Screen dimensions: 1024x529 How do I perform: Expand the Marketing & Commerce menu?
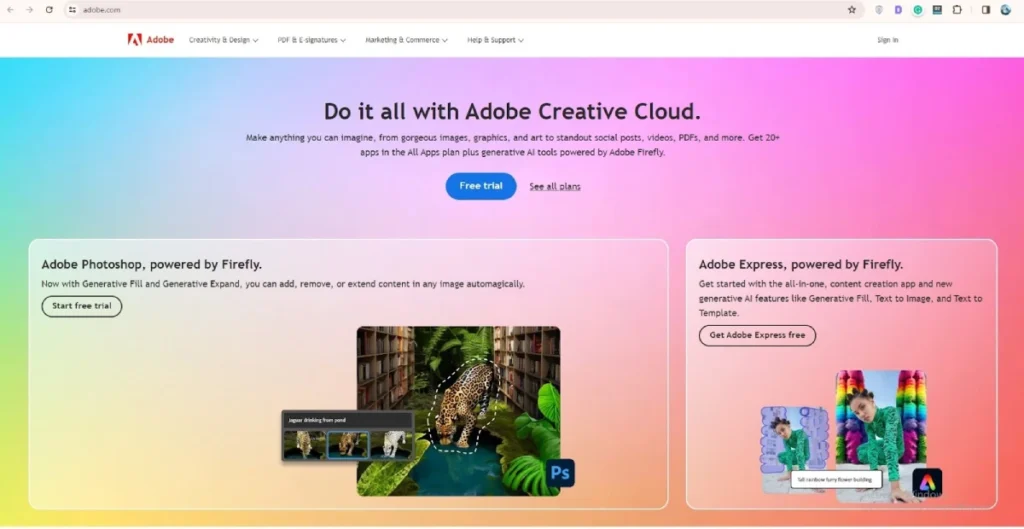point(406,40)
